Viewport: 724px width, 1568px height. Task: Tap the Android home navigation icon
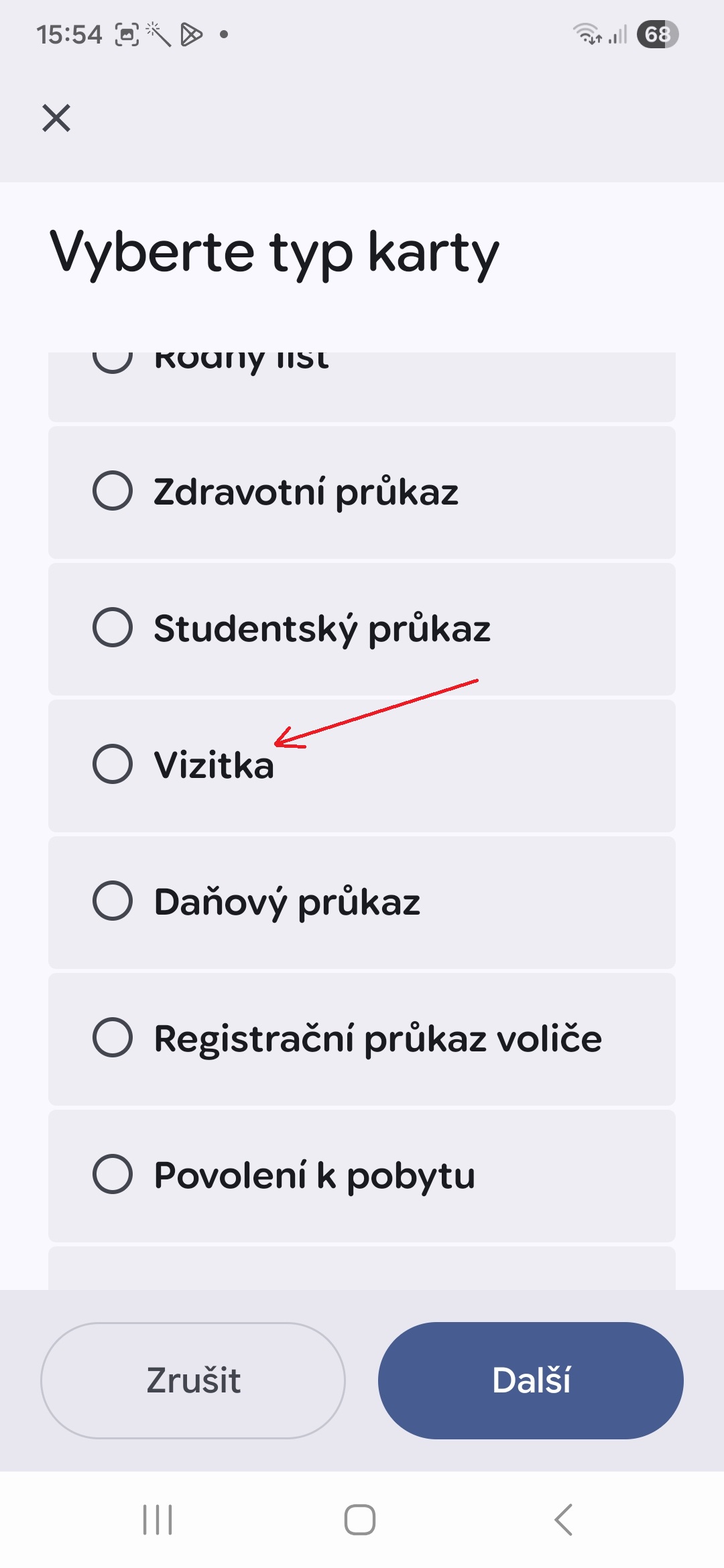click(x=360, y=1519)
